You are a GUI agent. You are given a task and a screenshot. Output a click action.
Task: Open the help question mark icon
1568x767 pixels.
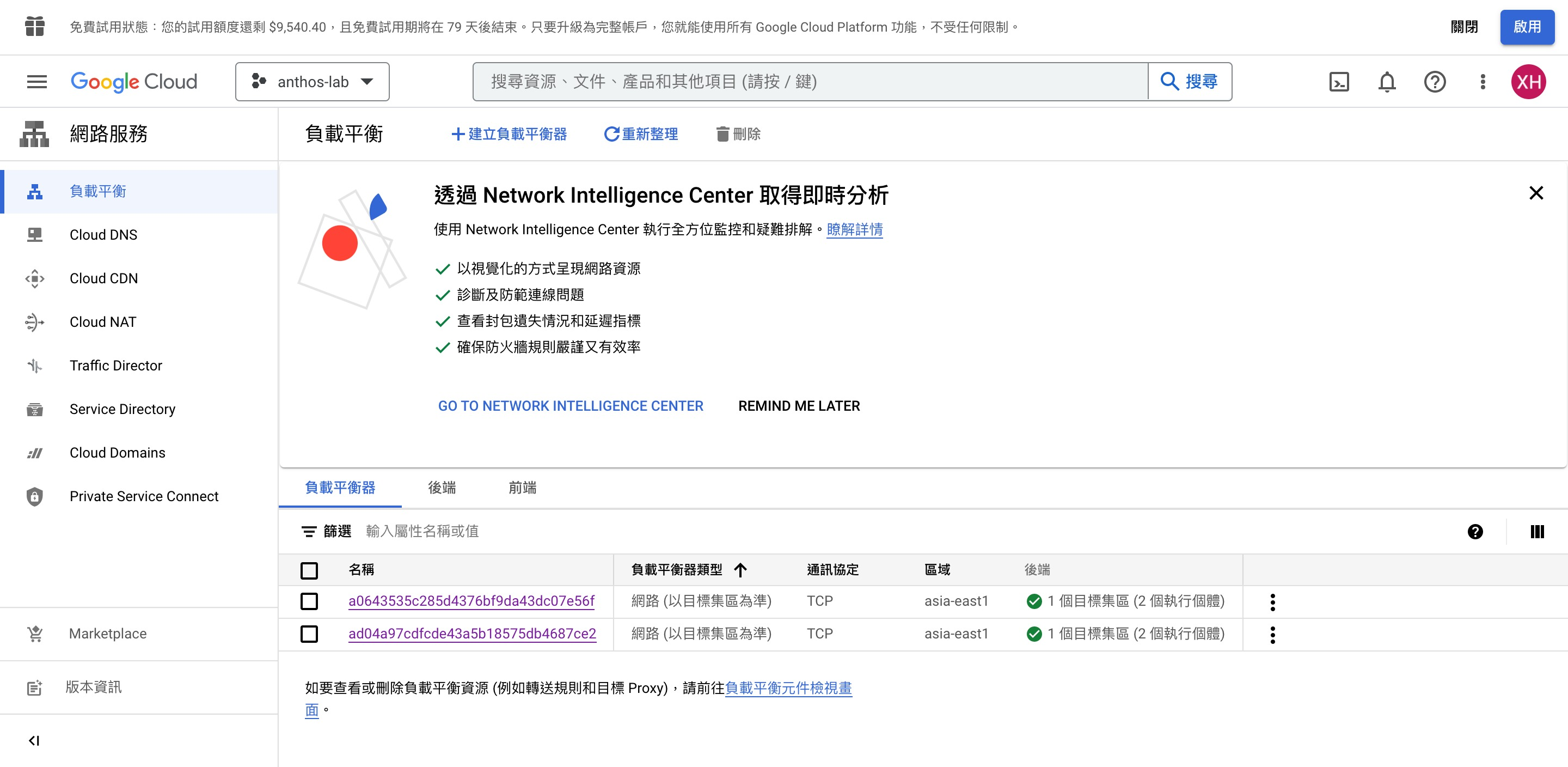[x=1435, y=82]
